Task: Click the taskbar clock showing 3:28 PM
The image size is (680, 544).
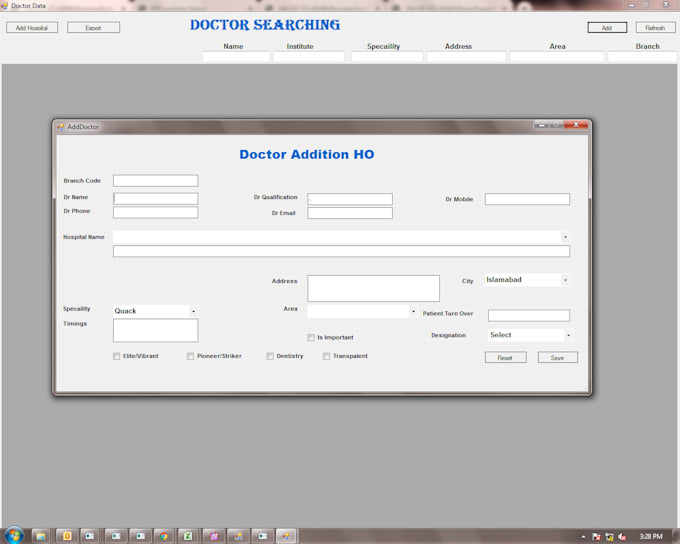Action: pos(651,537)
